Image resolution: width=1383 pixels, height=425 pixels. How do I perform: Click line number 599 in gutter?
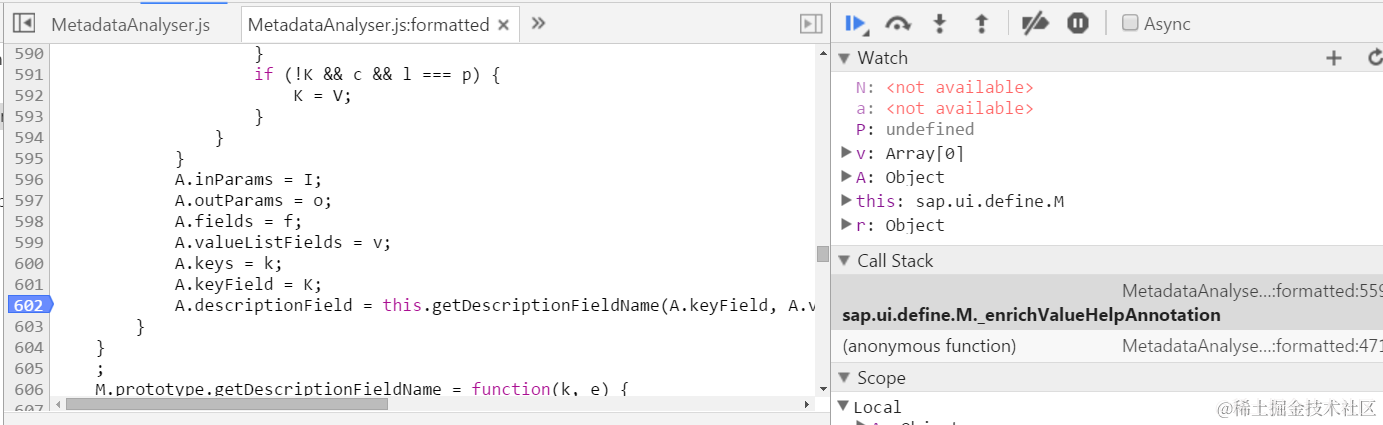pos(28,242)
